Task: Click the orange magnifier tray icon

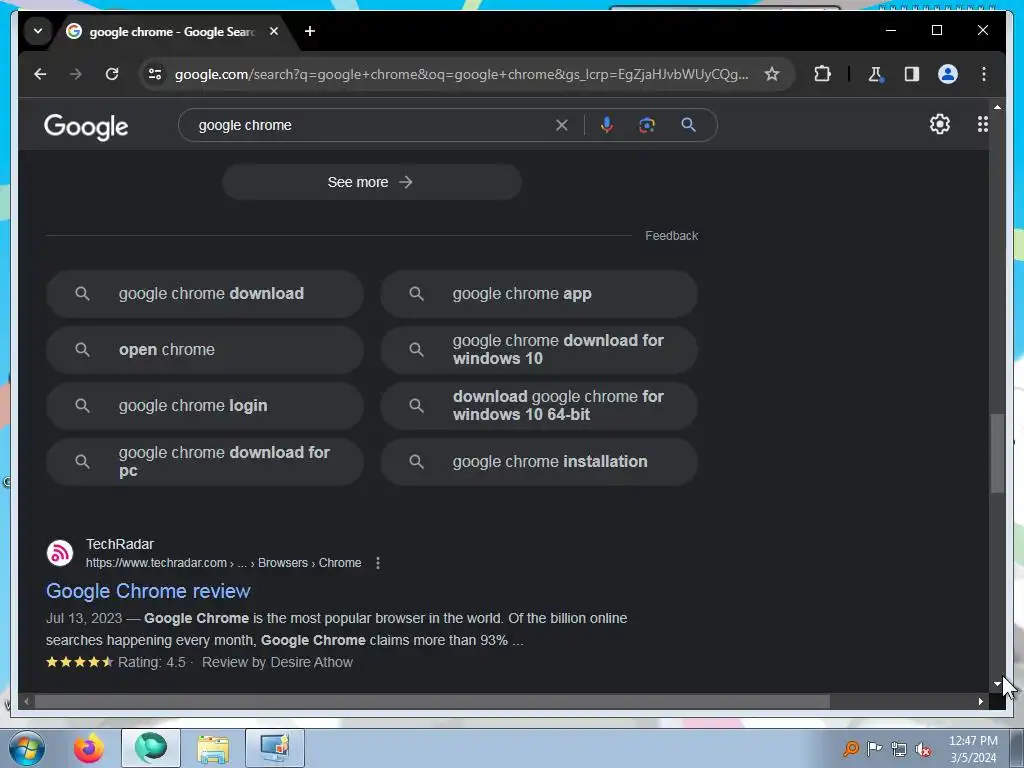Action: click(850, 749)
